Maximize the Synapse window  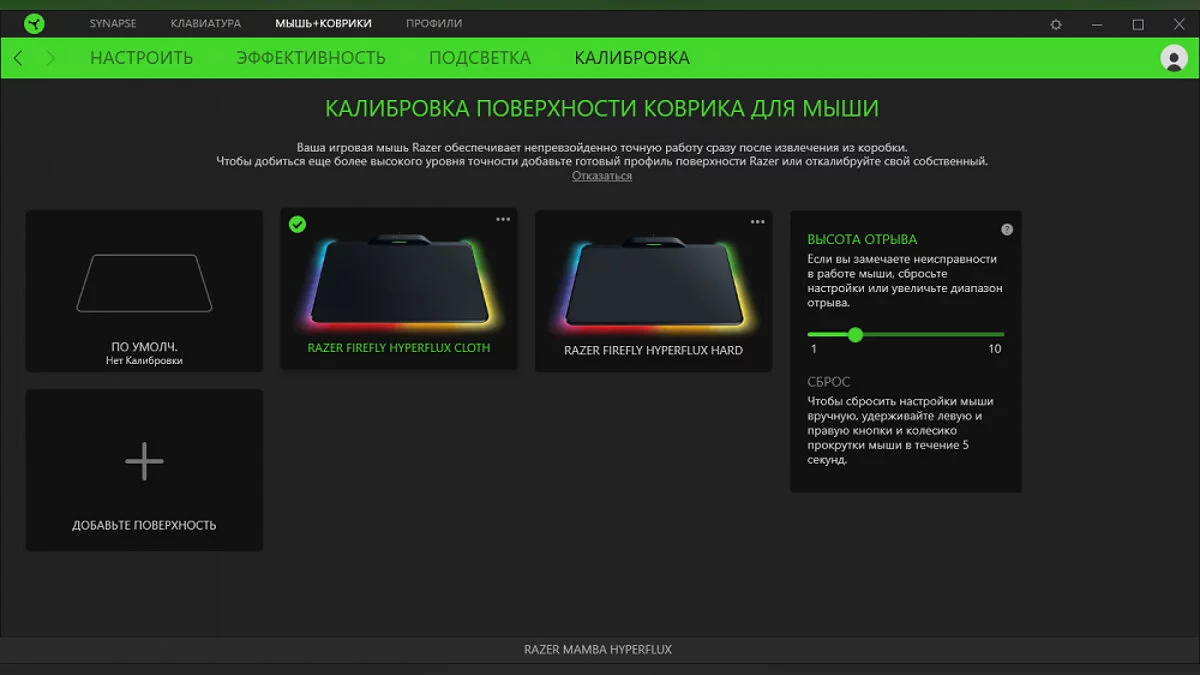(1138, 24)
